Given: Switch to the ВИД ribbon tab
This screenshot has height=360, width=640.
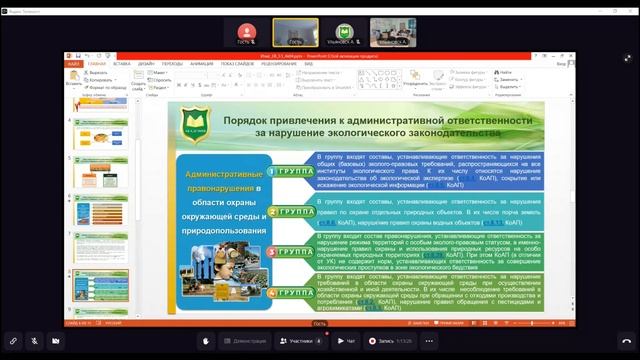Looking at the screenshot, I should pyautogui.click(x=309, y=64).
